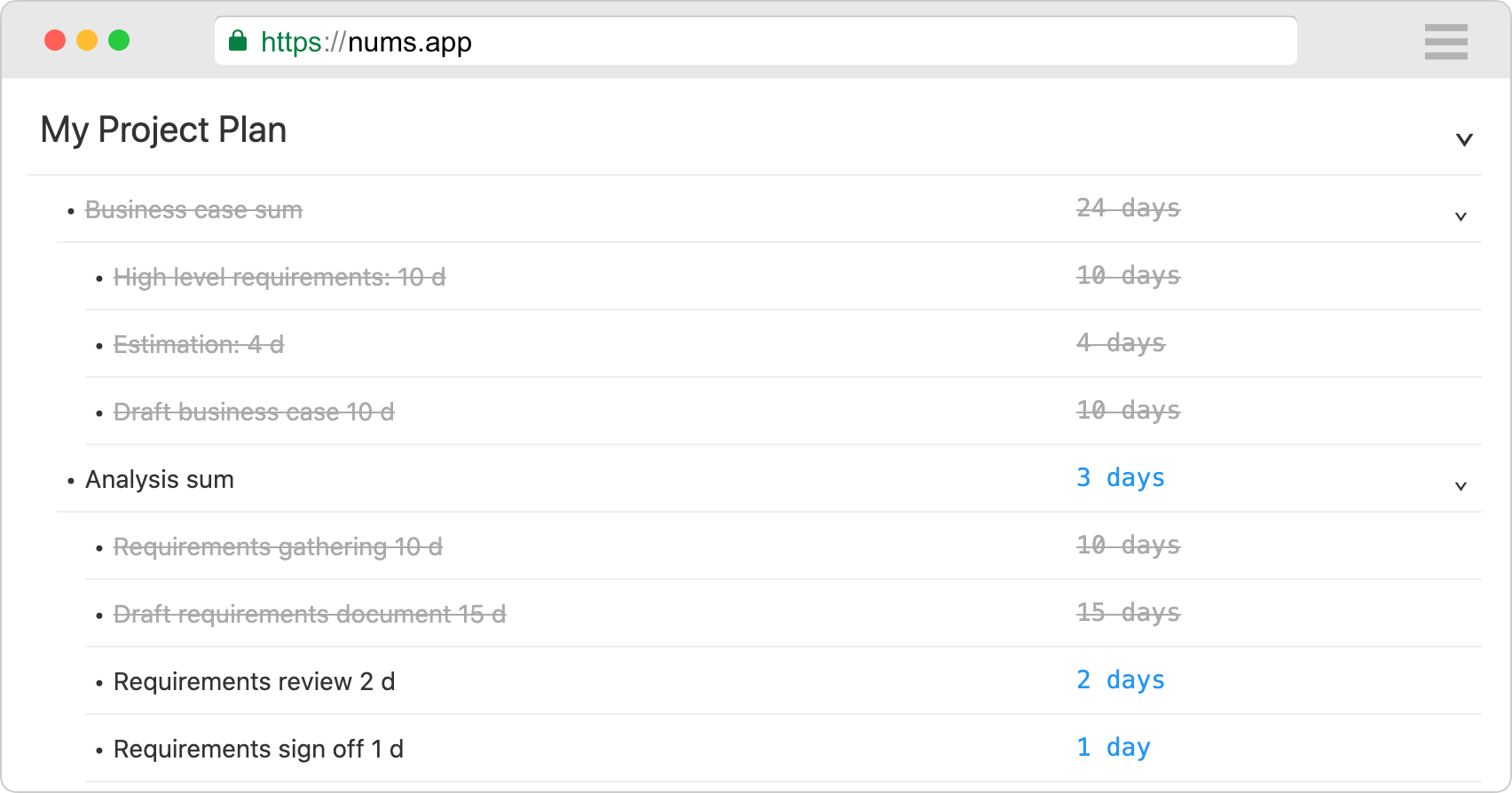
Task: Click the padlock security icon
Action: point(239,42)
